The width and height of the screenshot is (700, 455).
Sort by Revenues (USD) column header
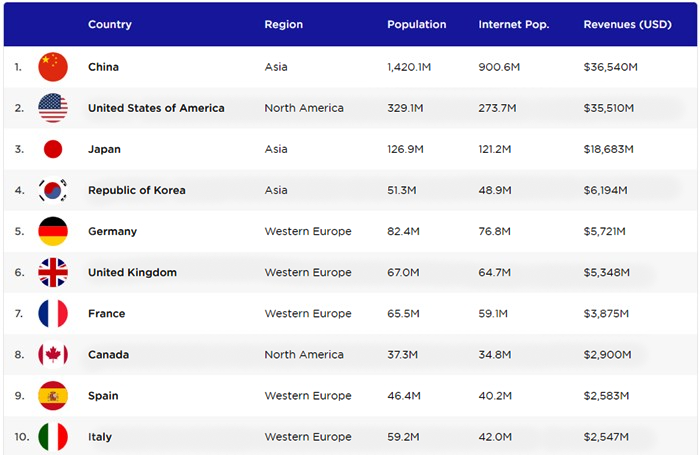click(x=629, y=24)
